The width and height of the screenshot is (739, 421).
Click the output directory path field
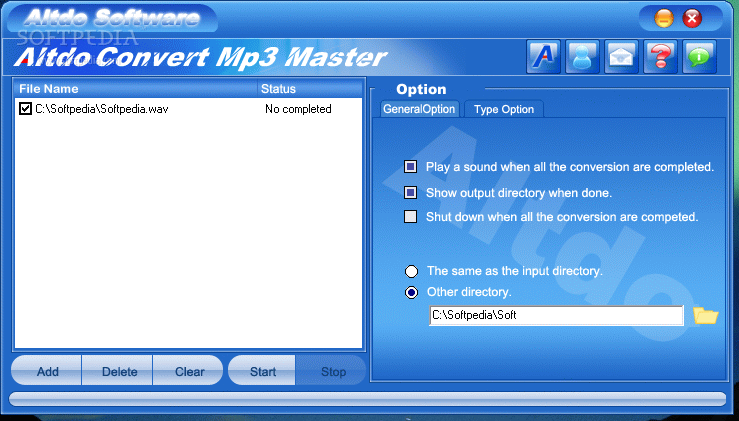(556, 315)
